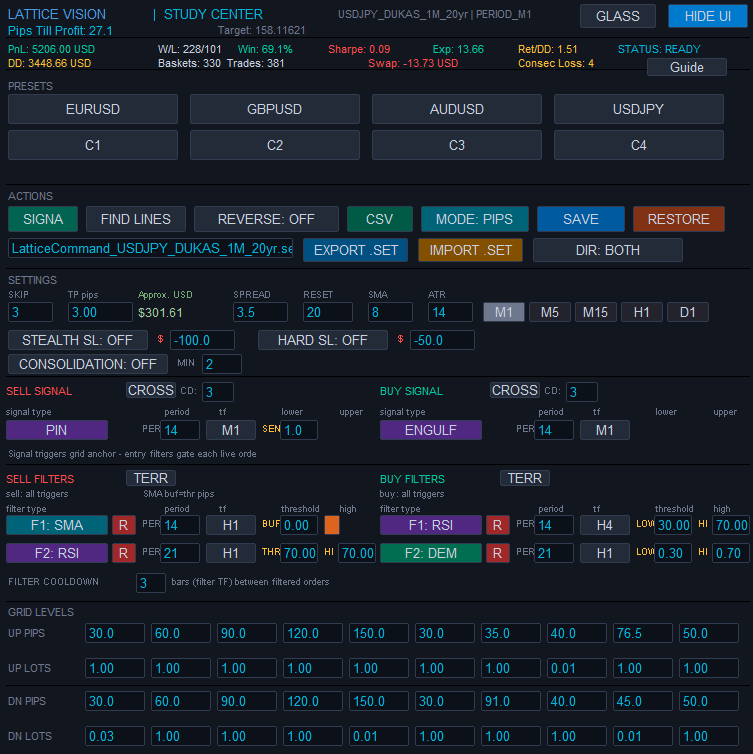Toggle STEALTH SL: OFF
The width and height of the screenshot is (753, 754).
click(x=77, y=340)
